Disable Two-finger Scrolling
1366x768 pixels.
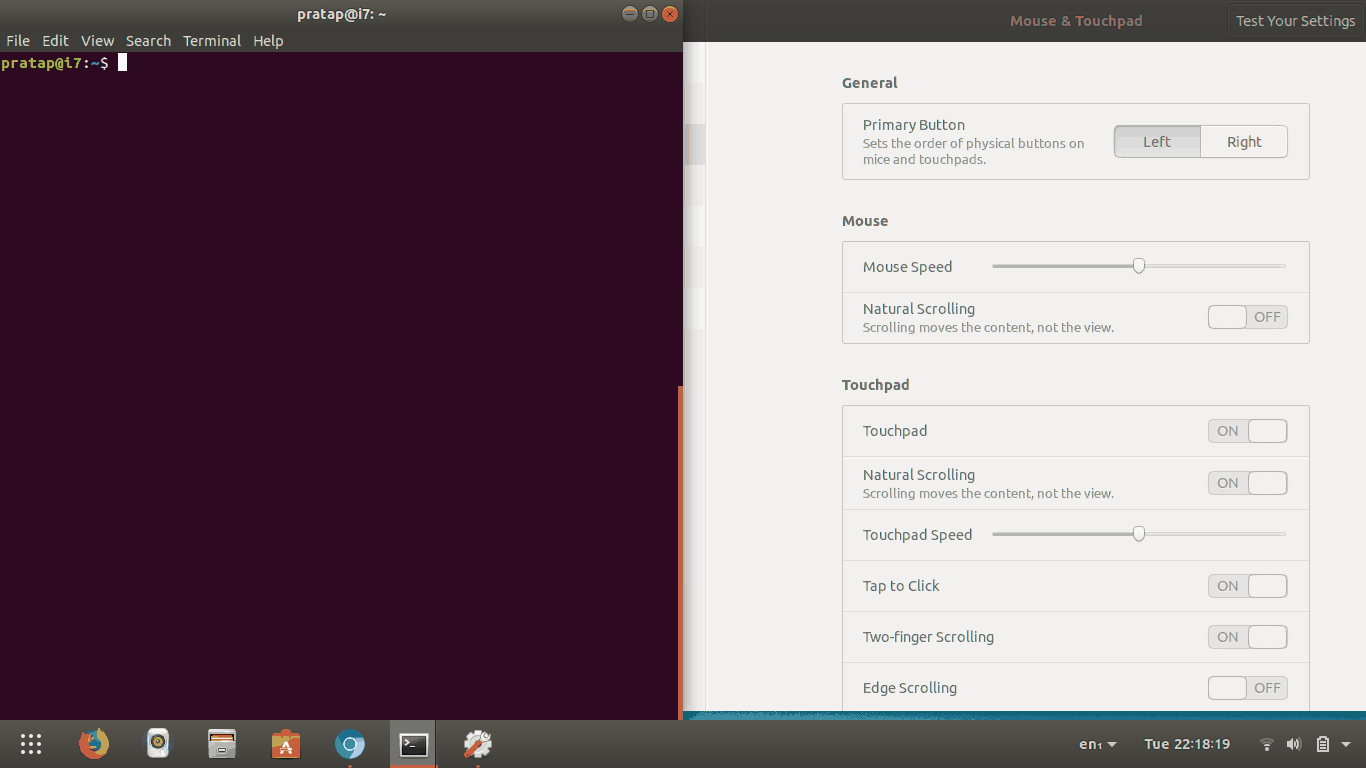coord(1247,637)
